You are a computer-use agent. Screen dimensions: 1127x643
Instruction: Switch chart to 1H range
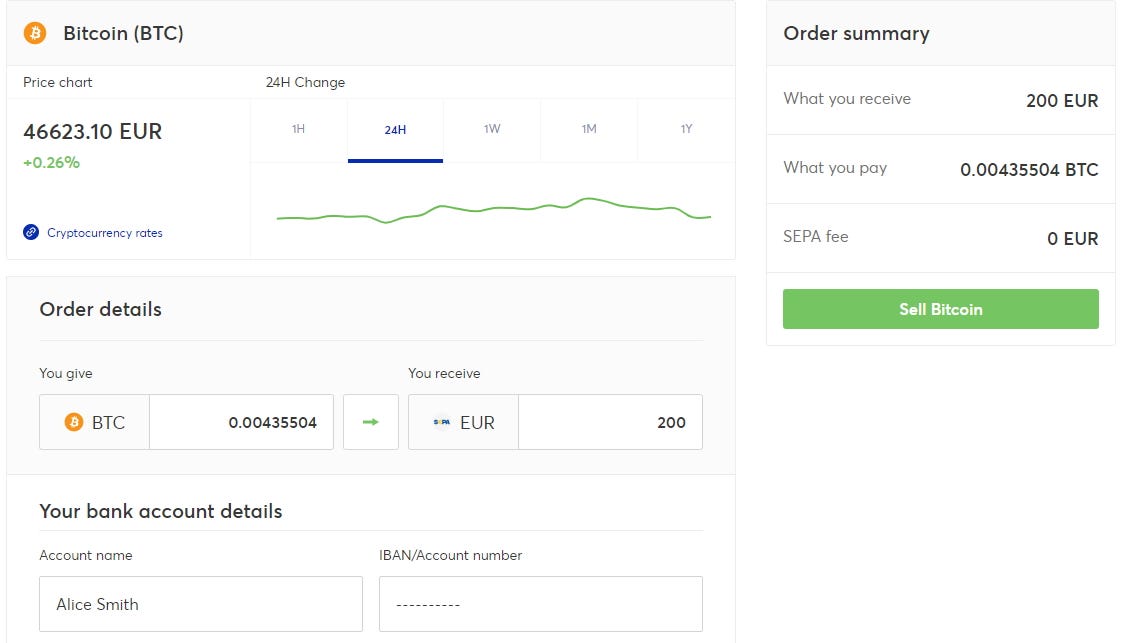coord(298,129)
